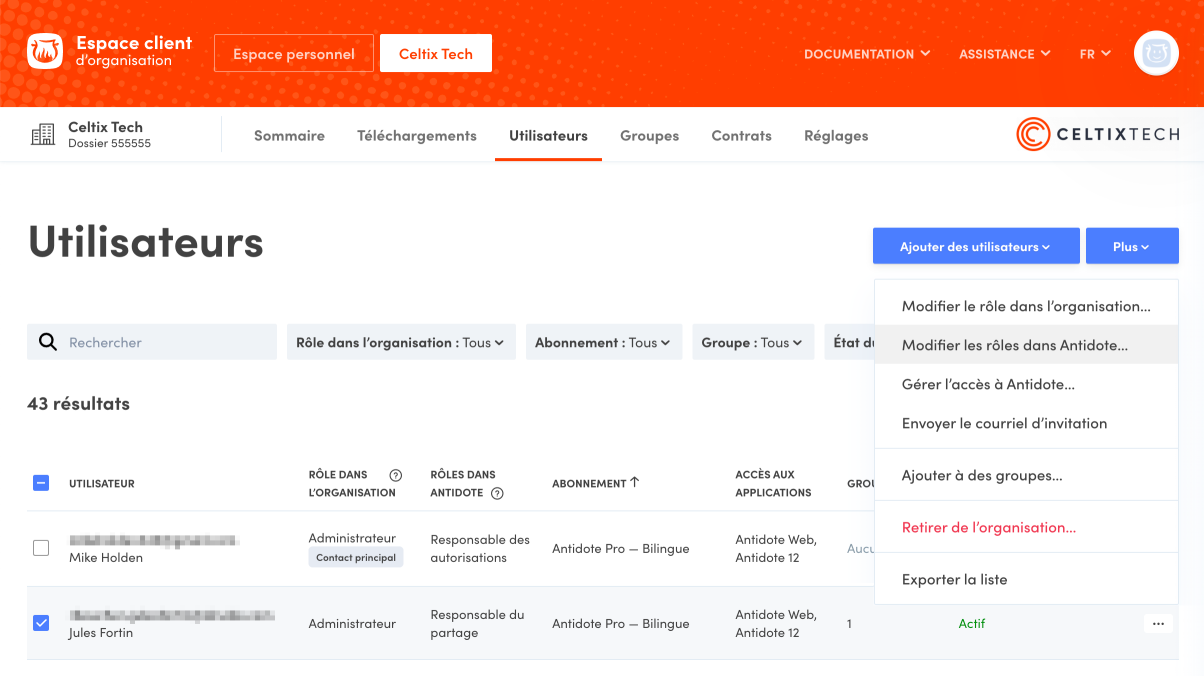Uncheck the box for Jules Fortin
1204x676 pixels.
[x=41, y=623]
